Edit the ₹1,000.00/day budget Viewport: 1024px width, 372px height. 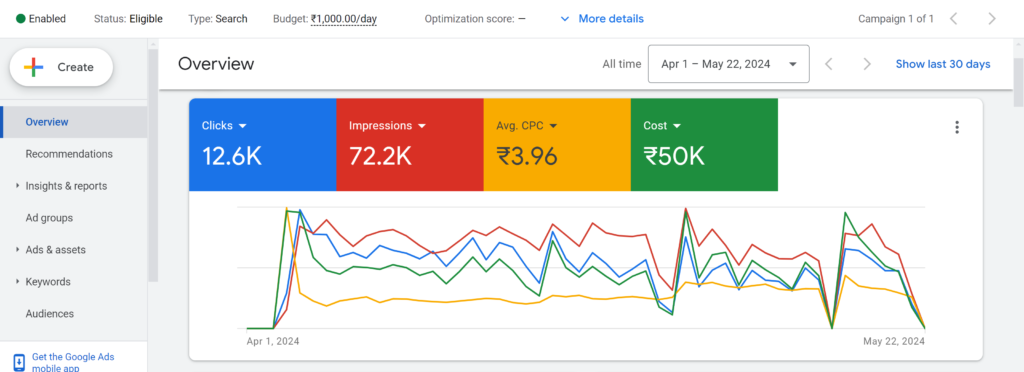tap(344, 19)
